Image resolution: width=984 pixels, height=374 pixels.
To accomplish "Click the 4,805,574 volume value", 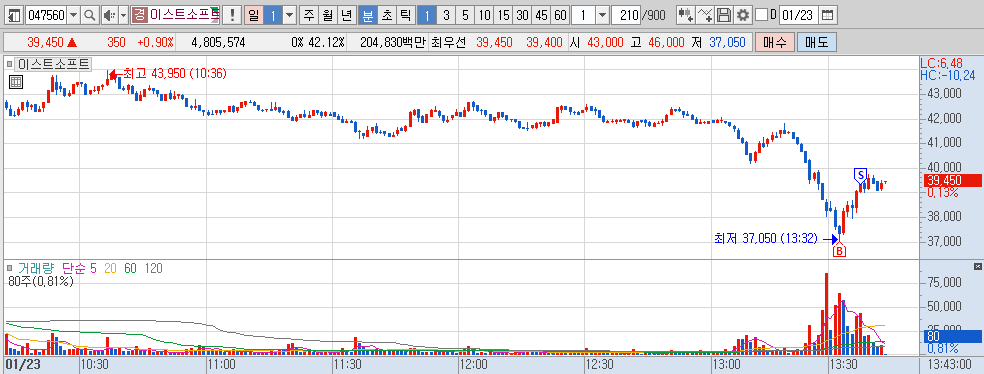I will click(218, 43).
